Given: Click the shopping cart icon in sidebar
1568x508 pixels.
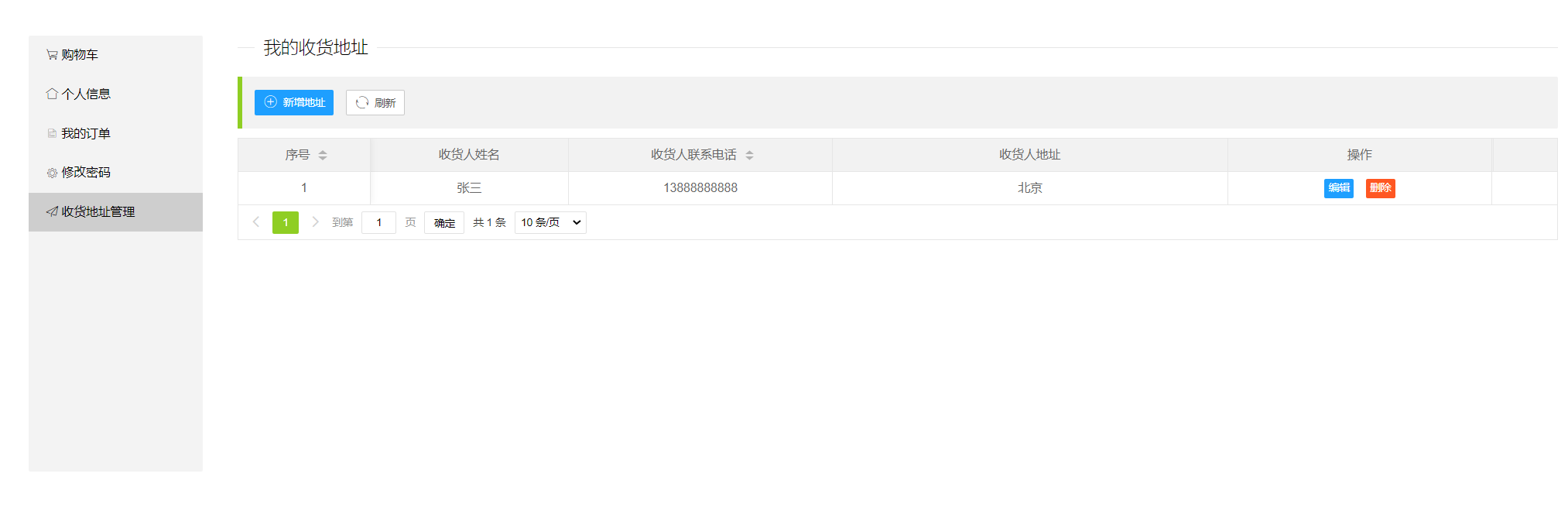Looking at the screenshot, I should pyautogui.click(x=52, y=55).
